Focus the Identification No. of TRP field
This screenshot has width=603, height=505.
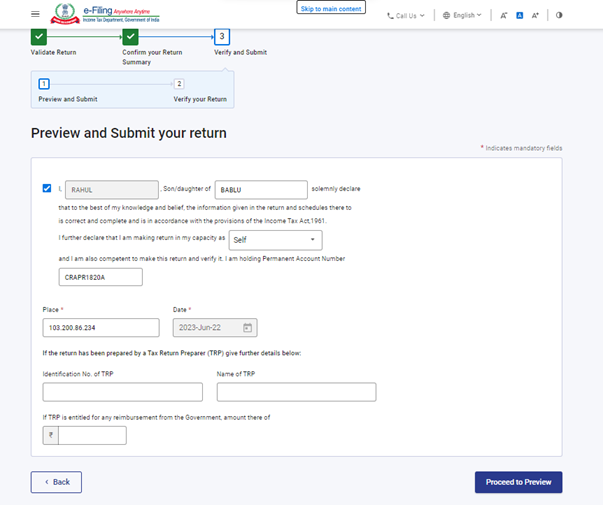108,392
